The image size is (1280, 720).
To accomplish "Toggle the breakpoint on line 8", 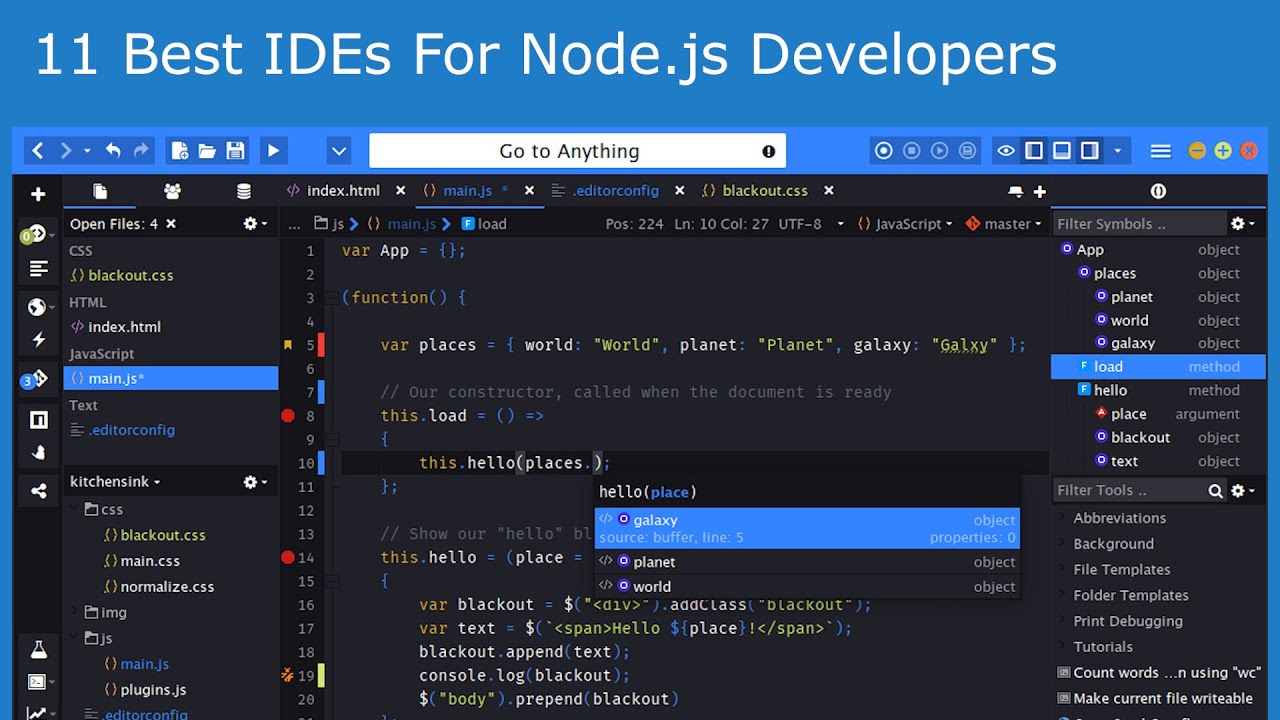I will coord(288,416).
